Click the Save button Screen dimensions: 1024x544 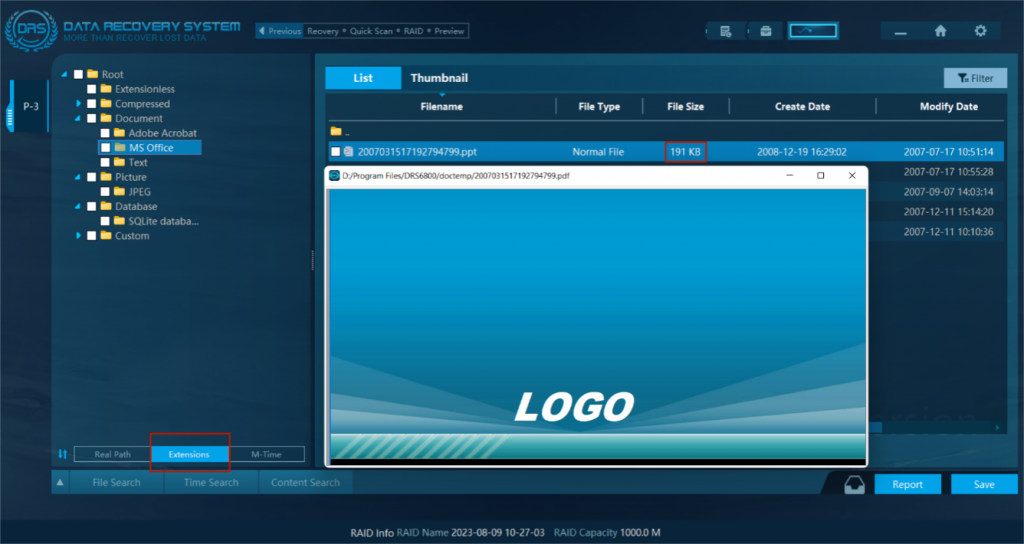(984, 484)
